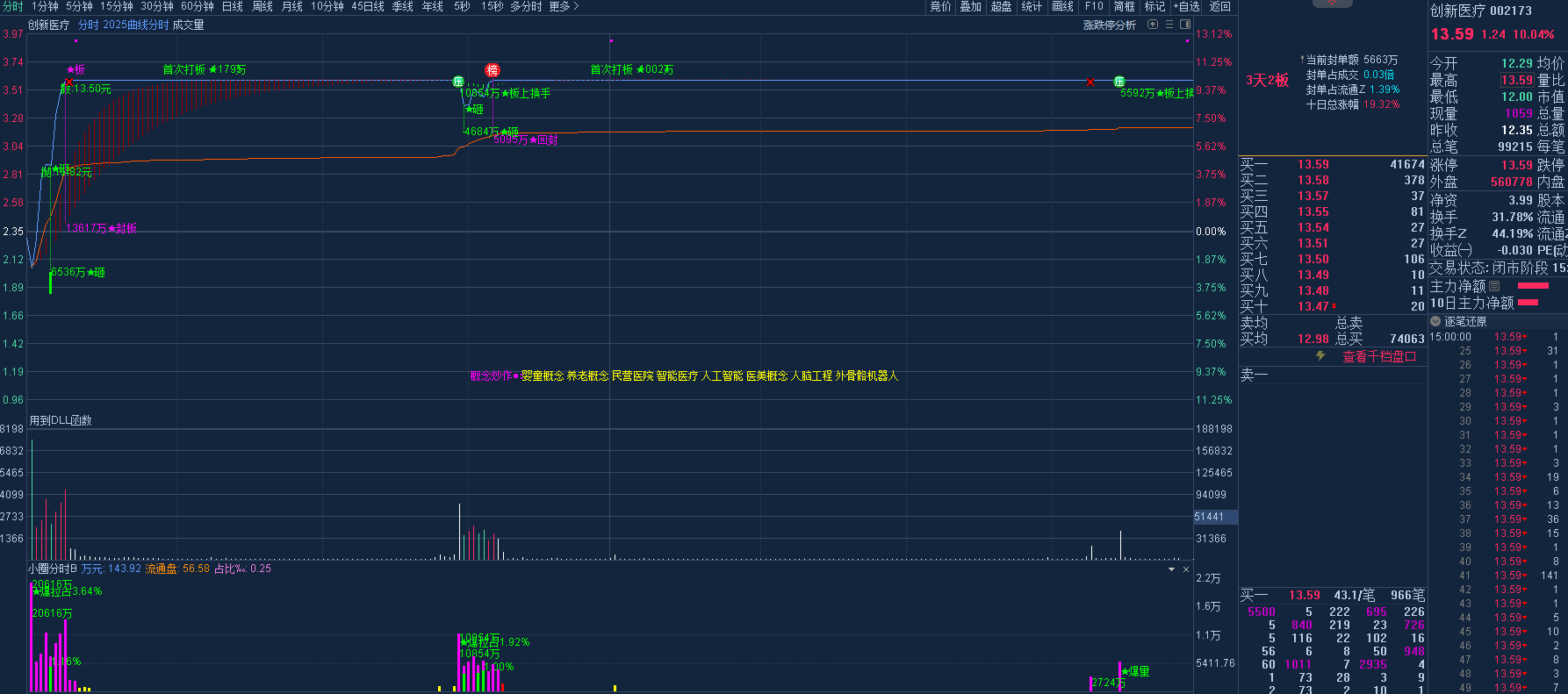Open the 更多 period options
This screenshot has width=1568, height=694.
(x=564, y=6)
